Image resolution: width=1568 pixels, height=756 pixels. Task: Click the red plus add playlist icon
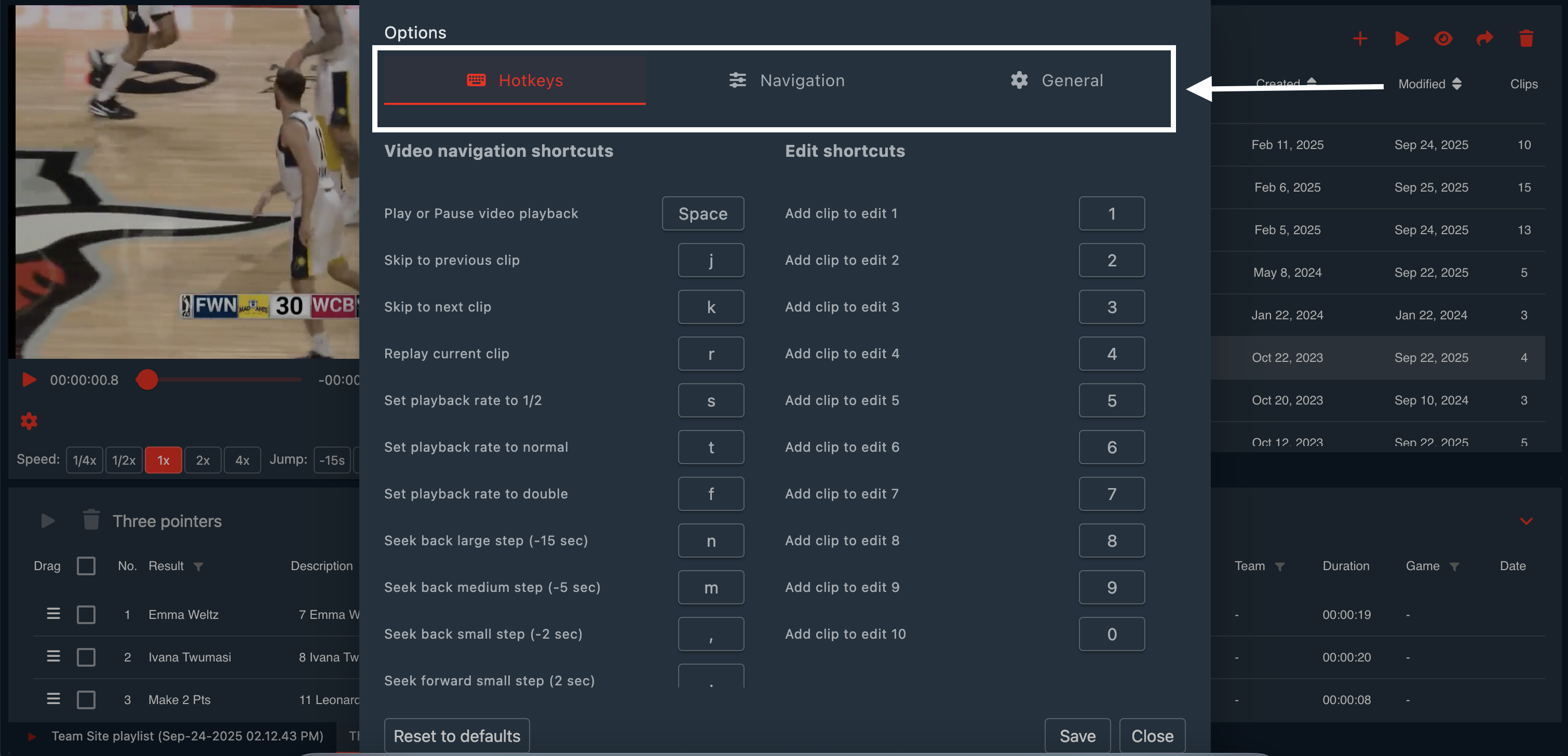pos(1360,39)
